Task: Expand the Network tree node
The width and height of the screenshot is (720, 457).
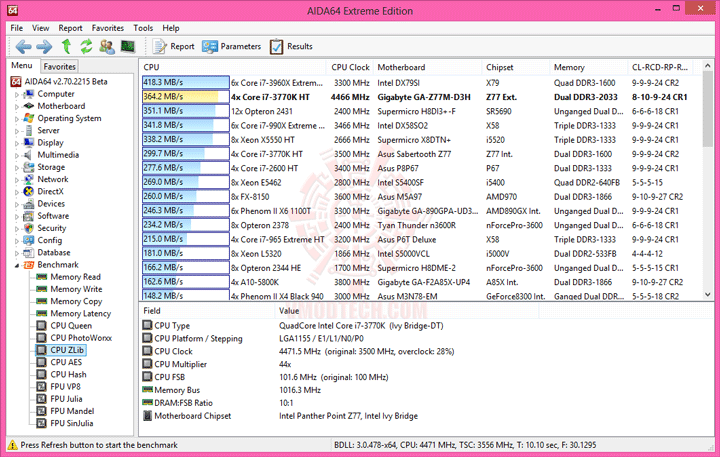Action: (17, 180)
